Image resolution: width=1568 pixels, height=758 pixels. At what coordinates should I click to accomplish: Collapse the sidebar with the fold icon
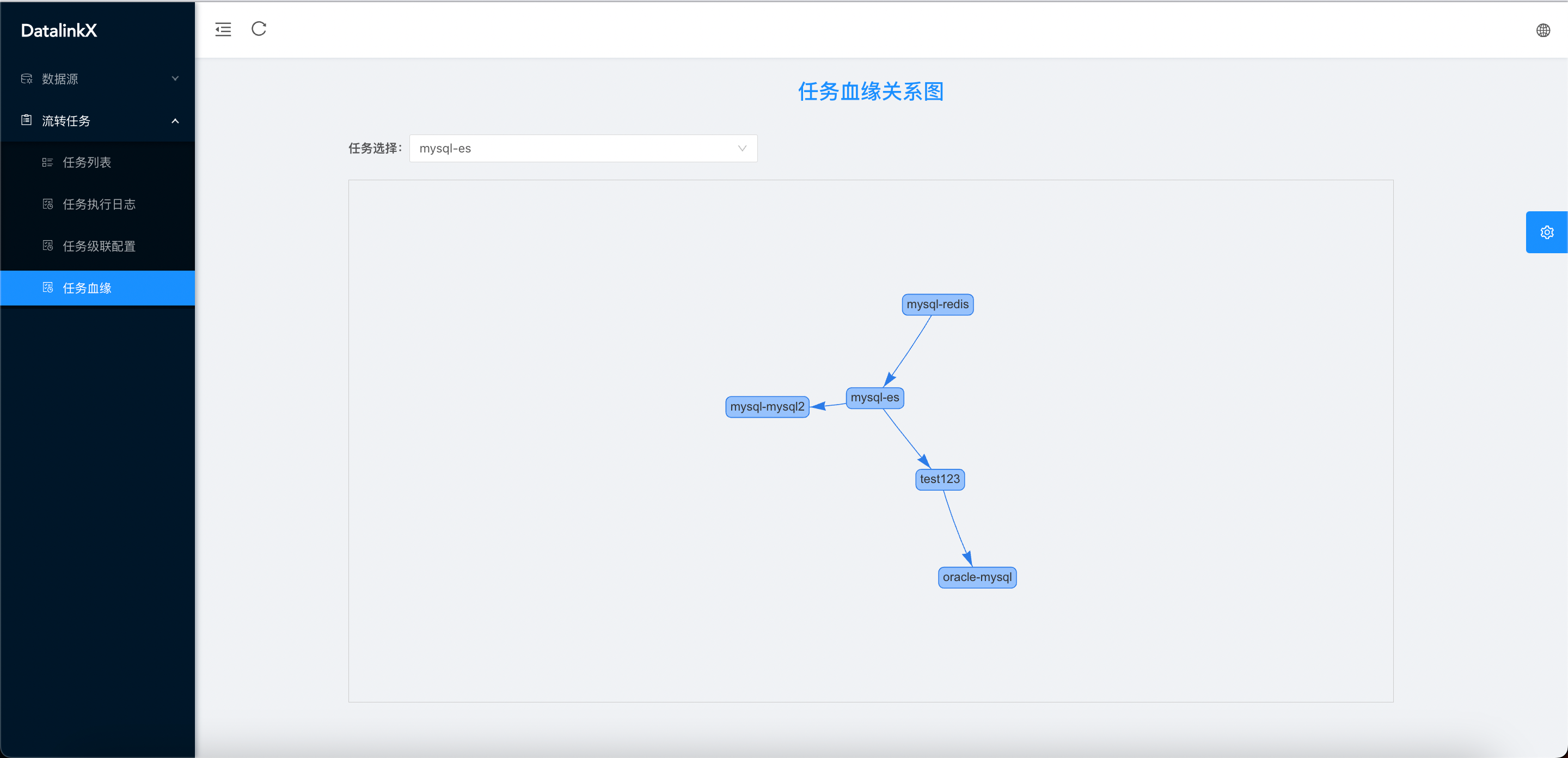point(223,29)
